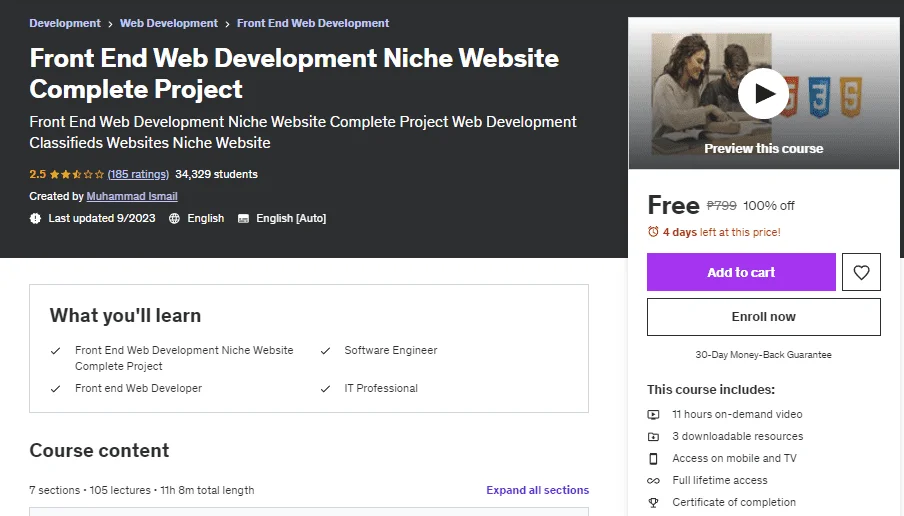This screenshot has width=904, height=516.
Task: Click the closed captions icon beside English [Auto]
Action: point(243,219)
